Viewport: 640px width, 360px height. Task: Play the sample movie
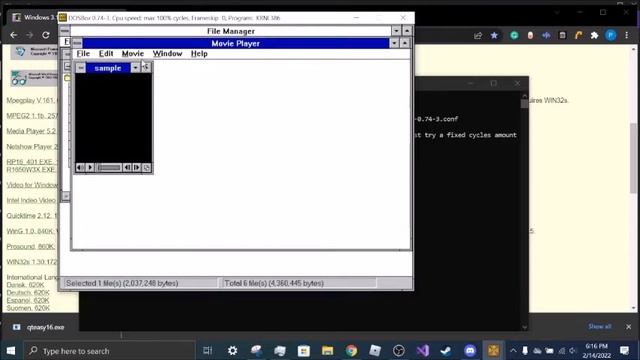90,167
